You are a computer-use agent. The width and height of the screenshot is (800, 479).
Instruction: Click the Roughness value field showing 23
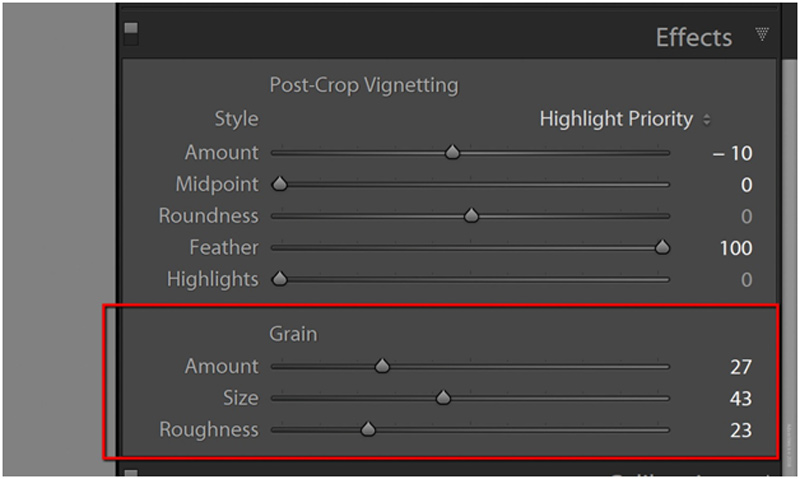[740, 431]
